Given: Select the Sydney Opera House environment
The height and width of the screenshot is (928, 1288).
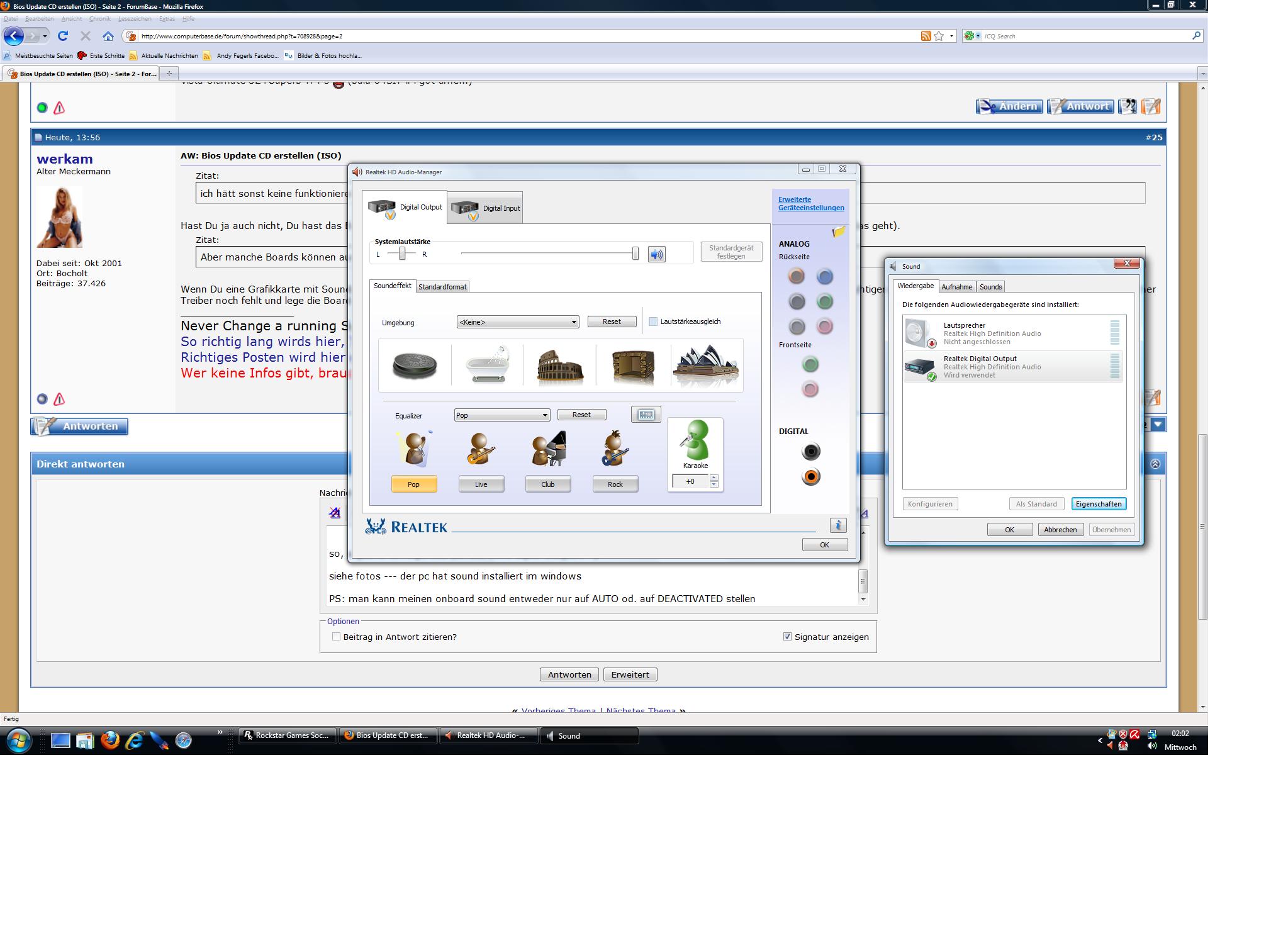Looking at the screenshot, I should (x=705, y=365).
